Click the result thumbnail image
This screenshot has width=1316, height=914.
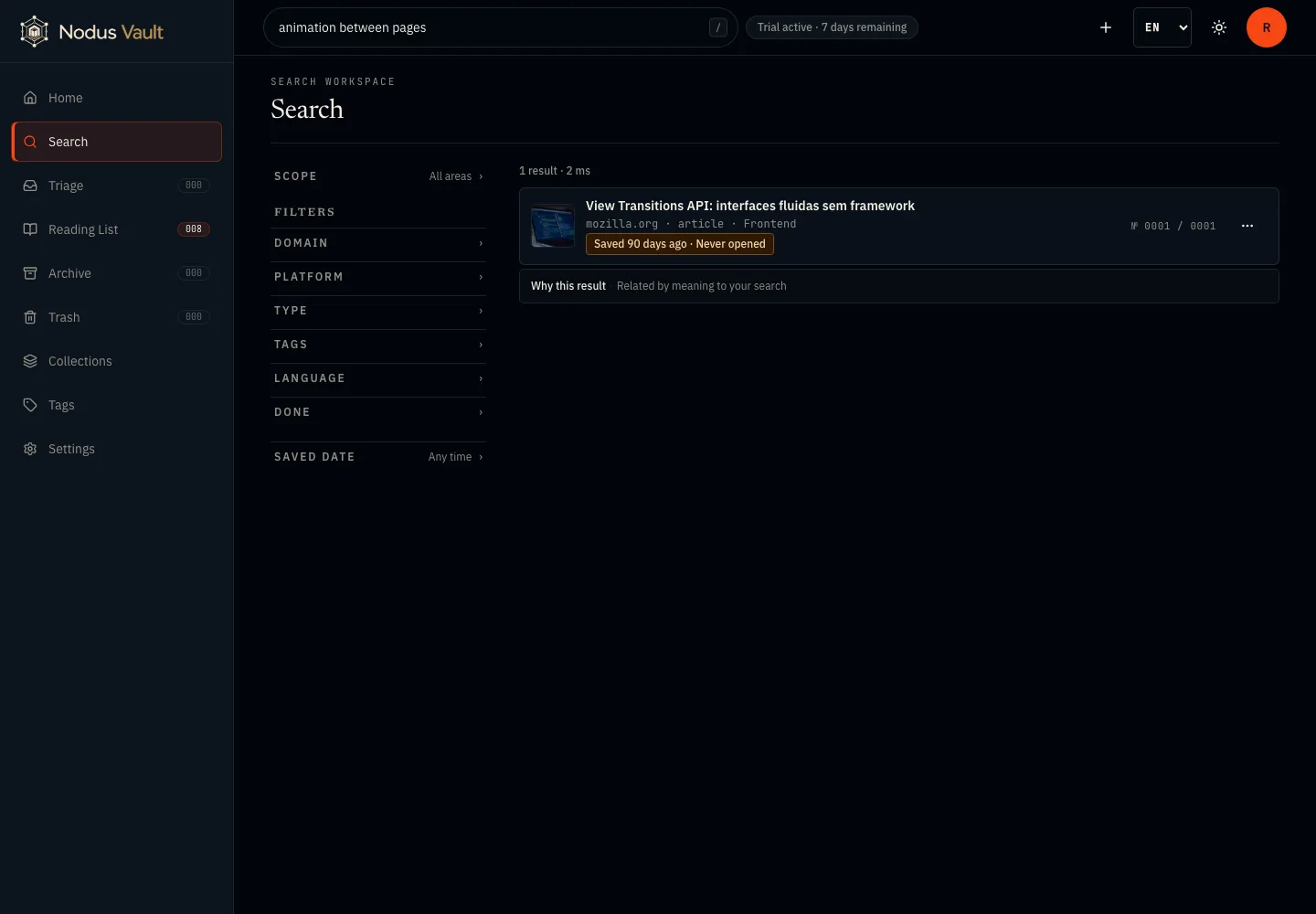click(x=553, y=226)
